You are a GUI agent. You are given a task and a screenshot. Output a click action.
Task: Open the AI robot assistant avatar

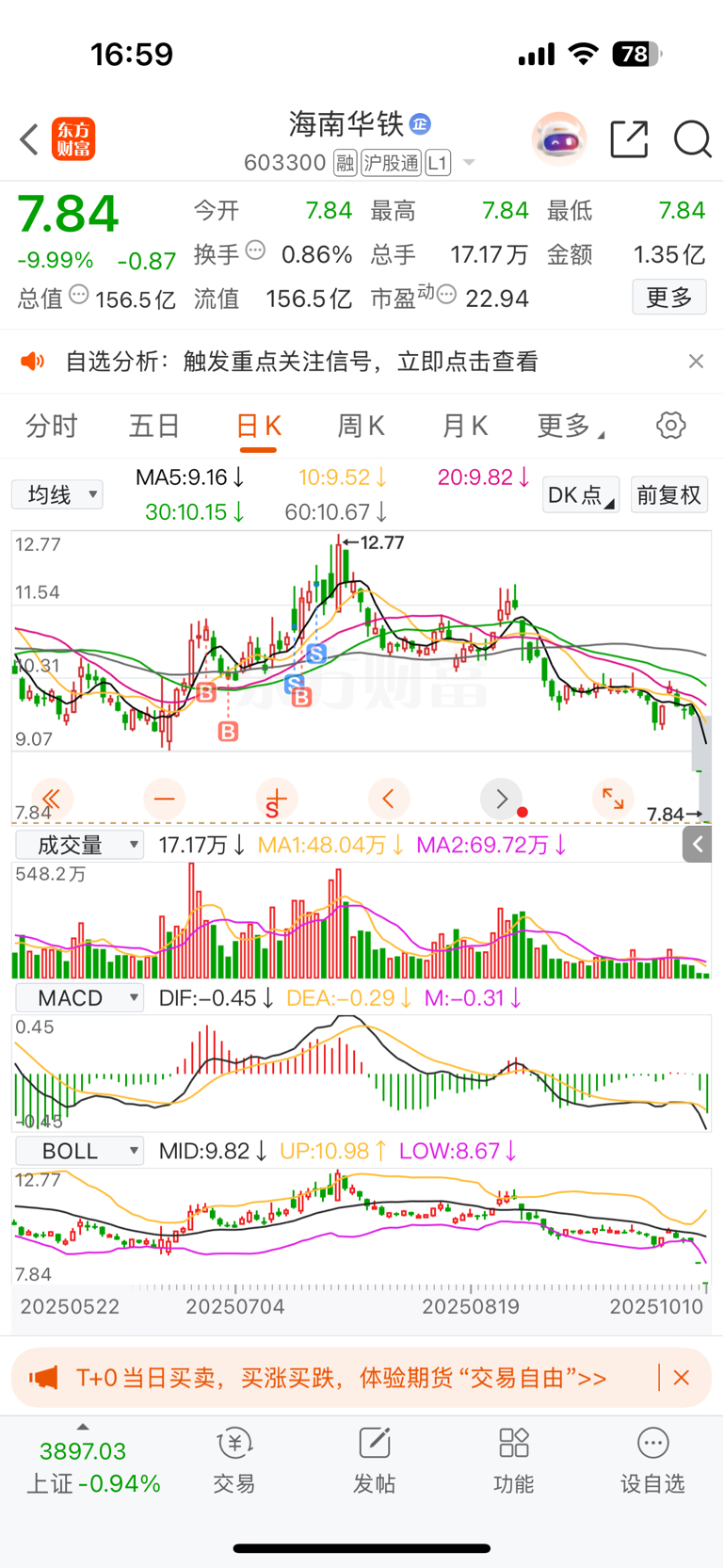(x=559, y=139)
